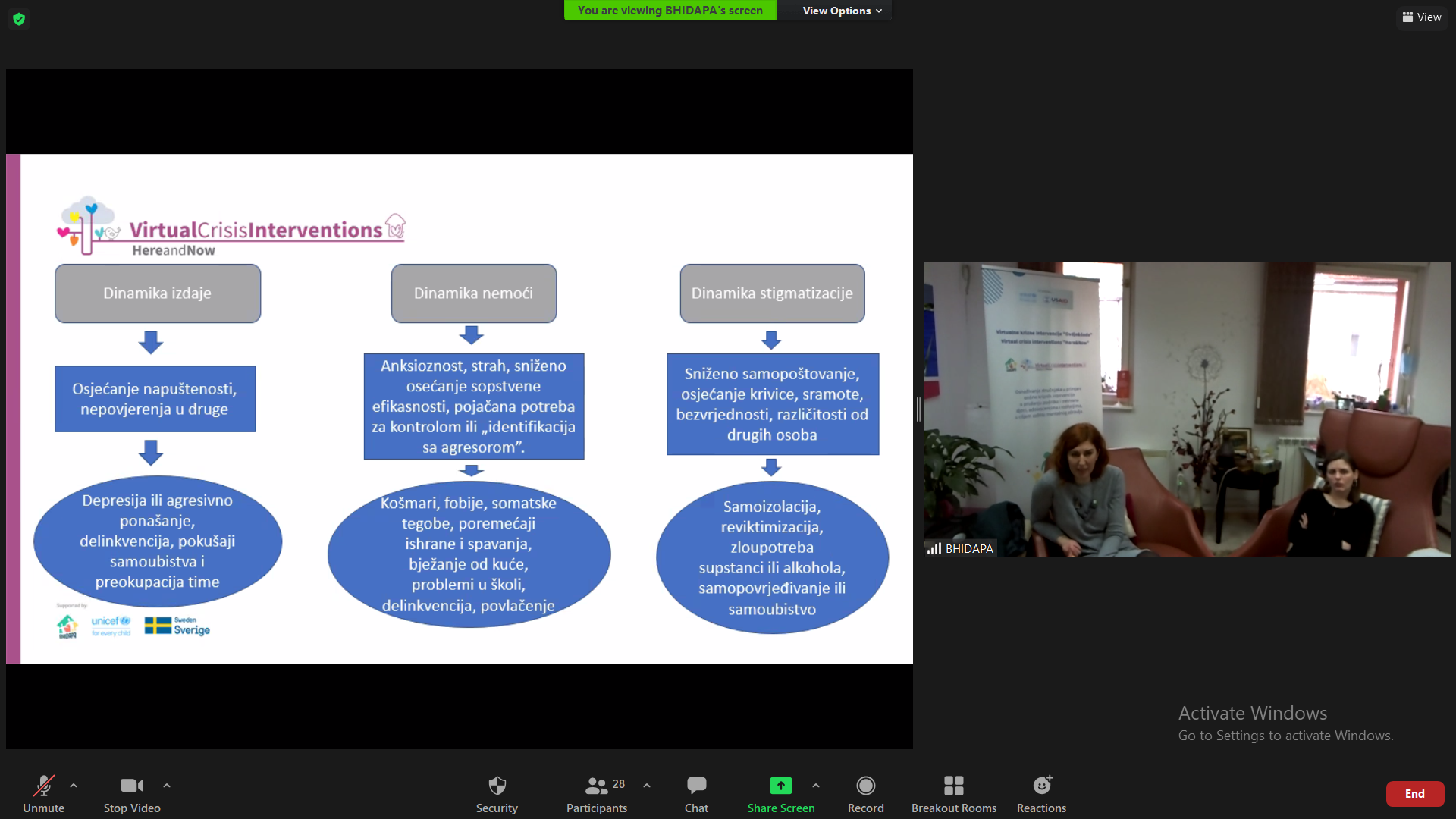Open Breakout Rooms
The width and height of the screenshot is (1456, 819).
tap(953, 786)
